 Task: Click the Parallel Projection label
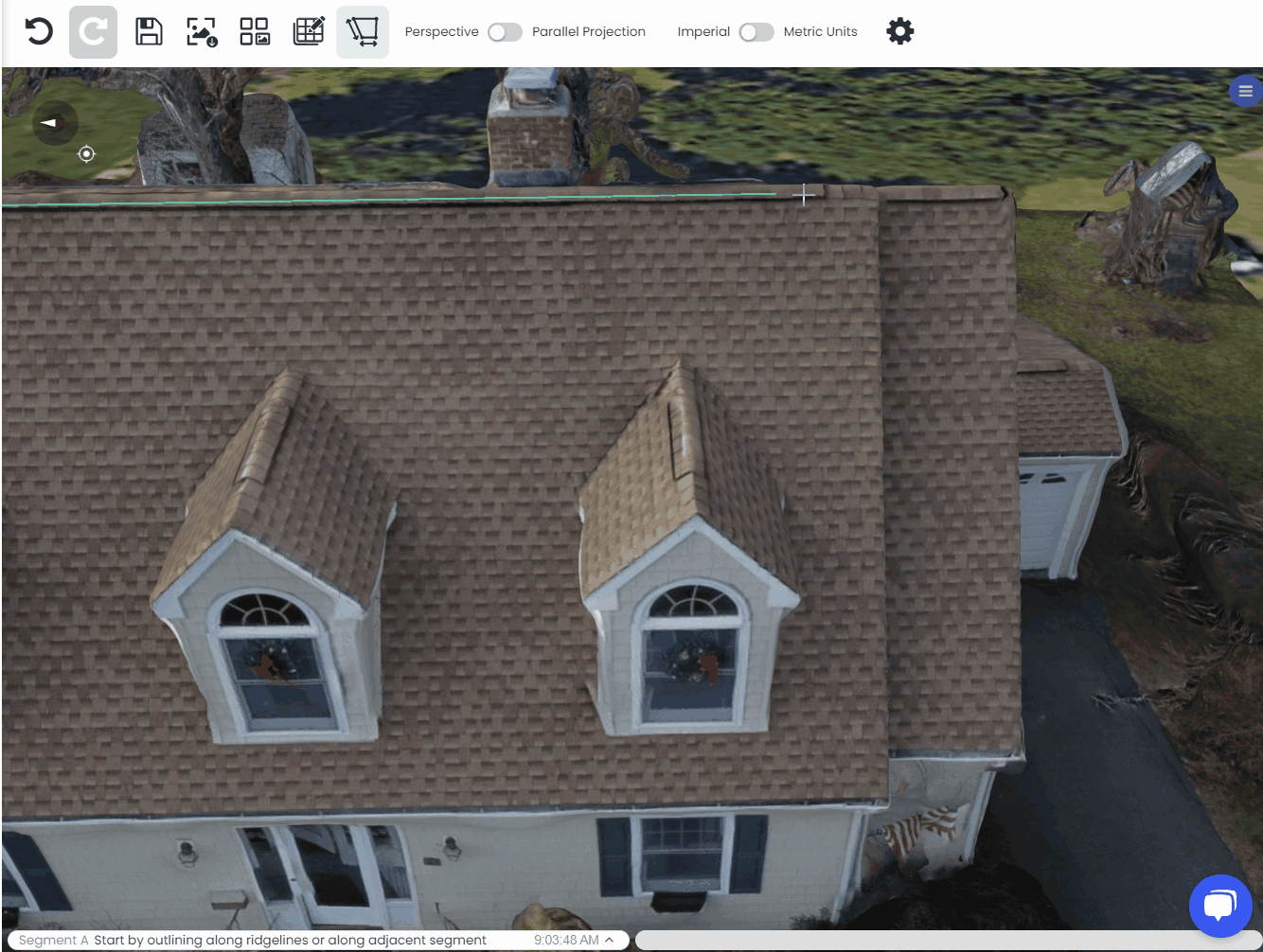pos(588,32)
